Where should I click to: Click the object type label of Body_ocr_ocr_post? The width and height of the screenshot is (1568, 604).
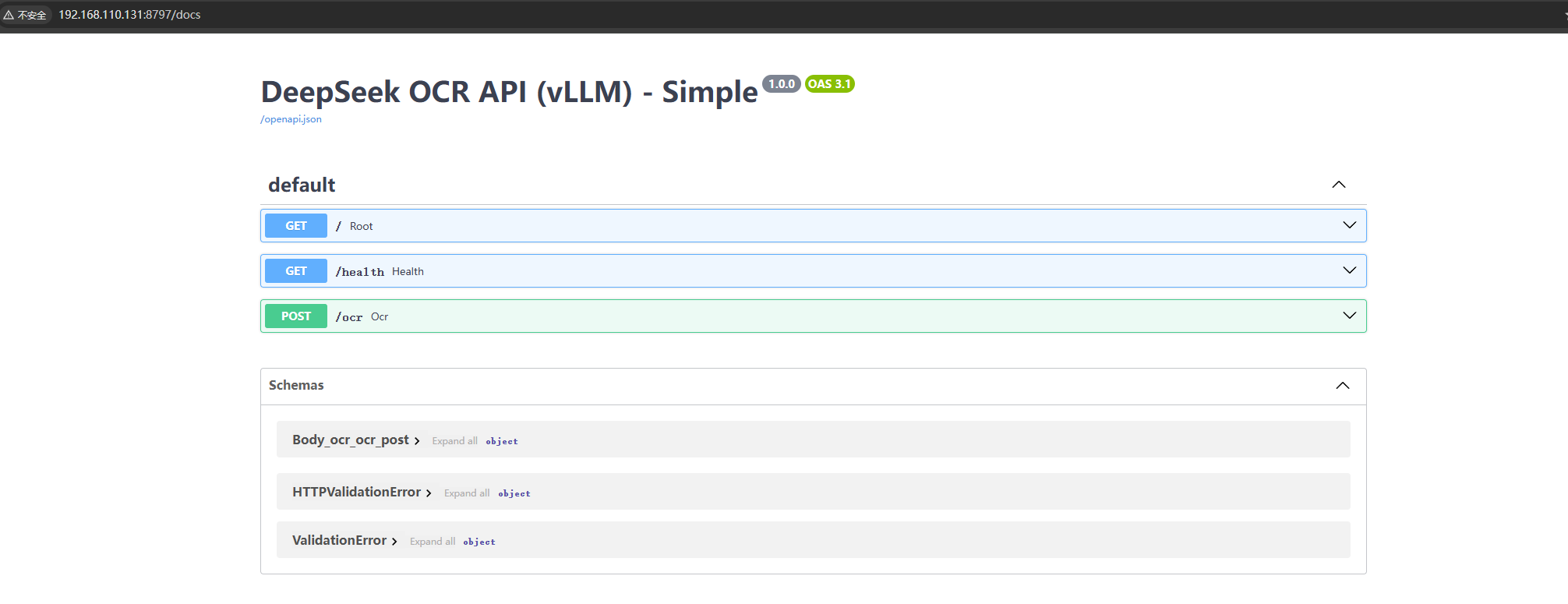(x=502, y=441)
